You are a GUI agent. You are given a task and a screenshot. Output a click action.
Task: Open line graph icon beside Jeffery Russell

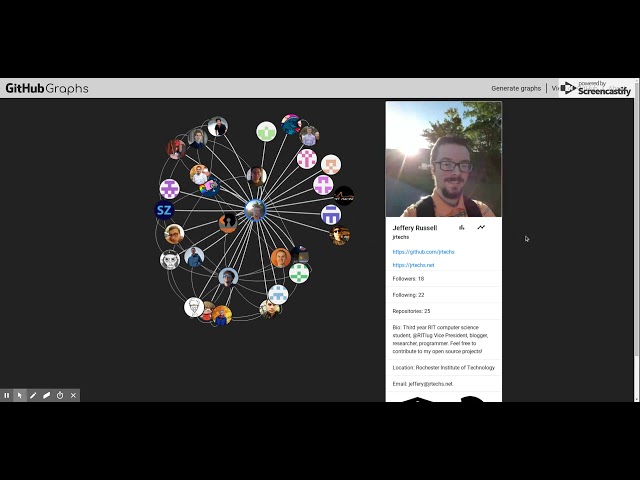tap(481, 227)
